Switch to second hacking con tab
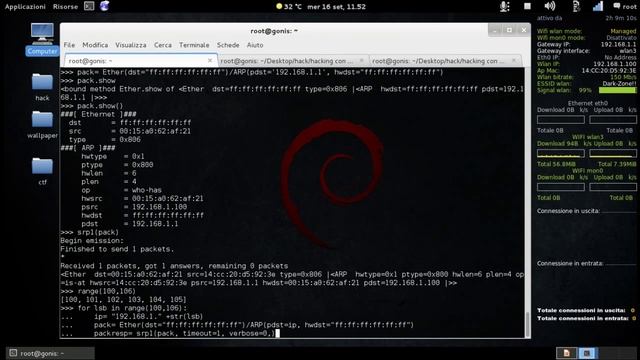The width and height of the screenshot is (640, 360). (x=292, y=61)
